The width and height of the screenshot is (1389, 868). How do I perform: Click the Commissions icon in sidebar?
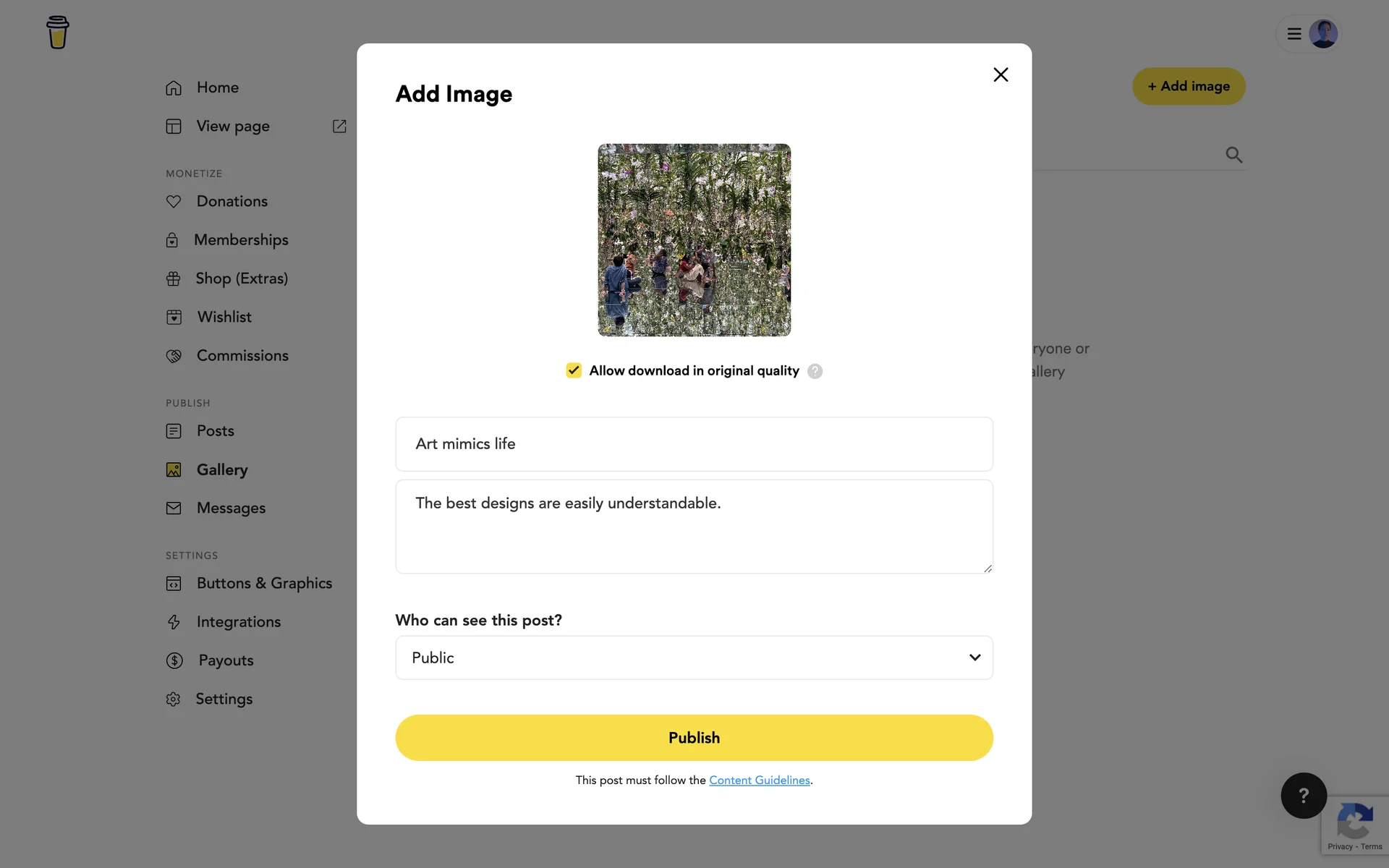pos(174,356)
